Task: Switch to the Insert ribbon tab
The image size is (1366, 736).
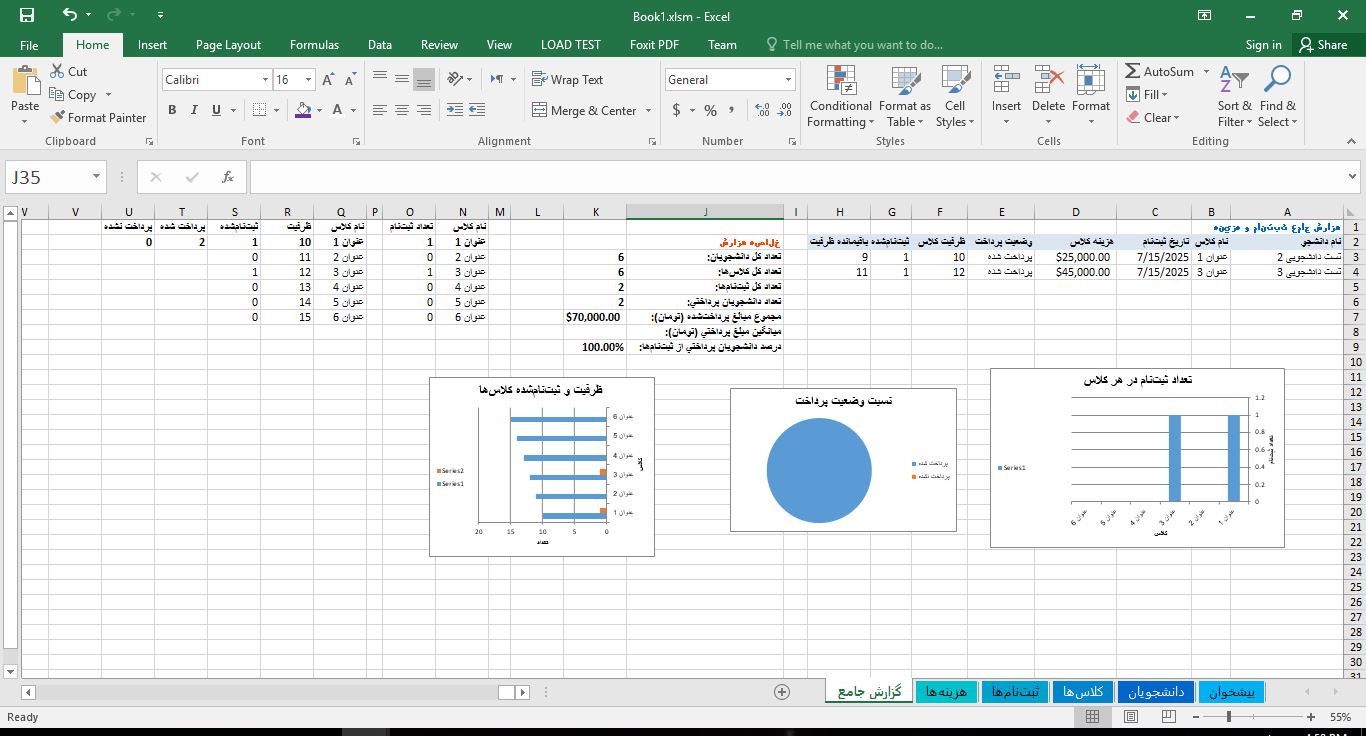Action: coord(152,45)
